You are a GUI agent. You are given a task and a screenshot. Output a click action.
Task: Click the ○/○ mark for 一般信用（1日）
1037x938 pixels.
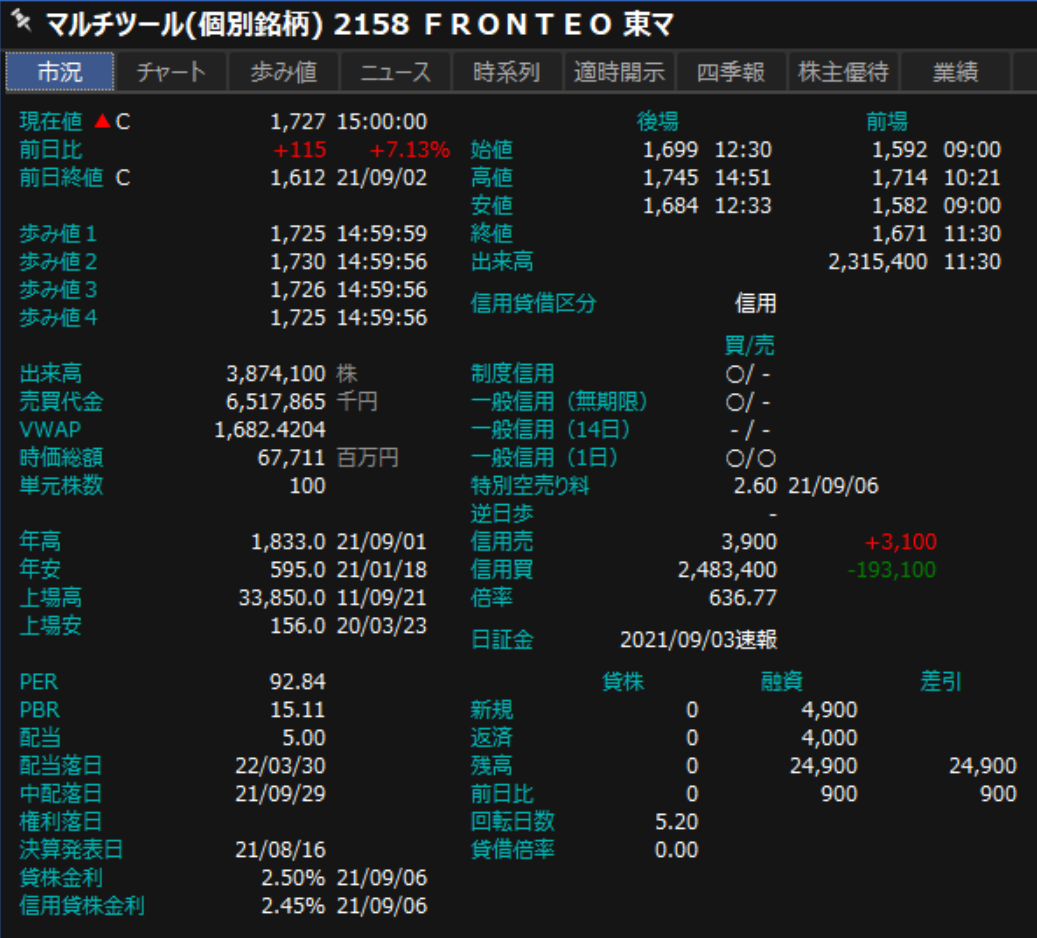pyautogui.click(x=751, y=458)
